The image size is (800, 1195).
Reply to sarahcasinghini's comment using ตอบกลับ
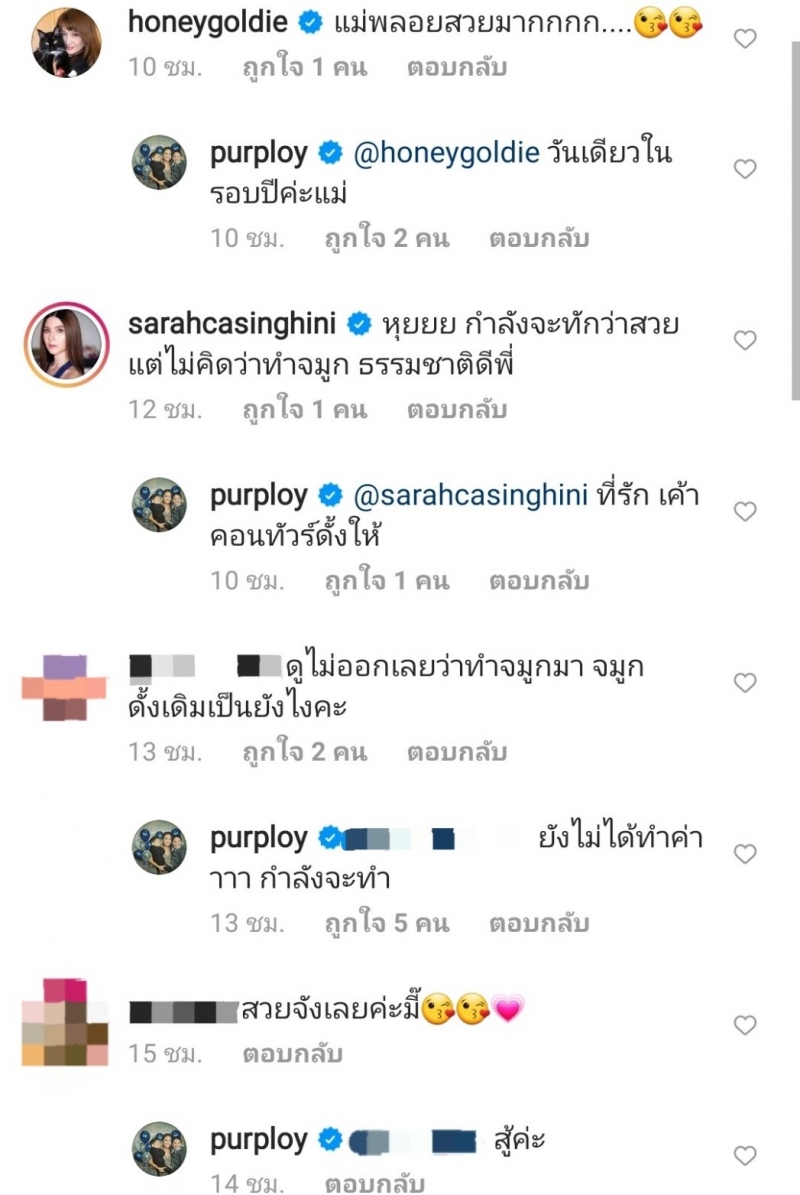(457, 410)
